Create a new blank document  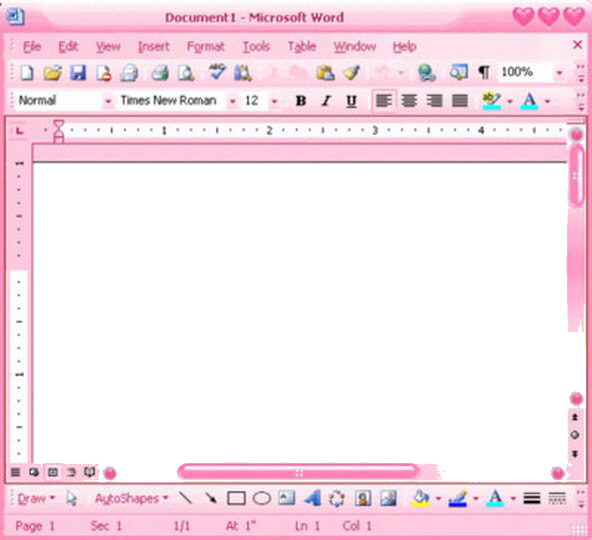tap(27, 73)
